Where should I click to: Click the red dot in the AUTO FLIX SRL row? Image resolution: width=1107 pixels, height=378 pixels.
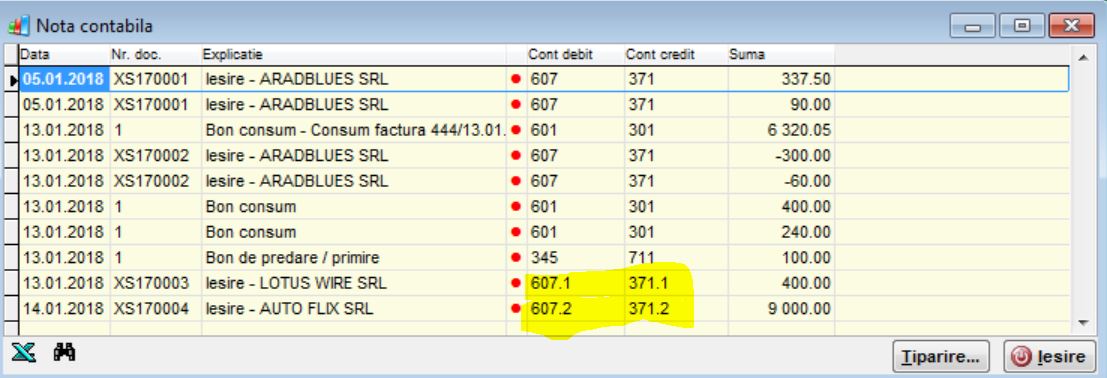(515, 309)
